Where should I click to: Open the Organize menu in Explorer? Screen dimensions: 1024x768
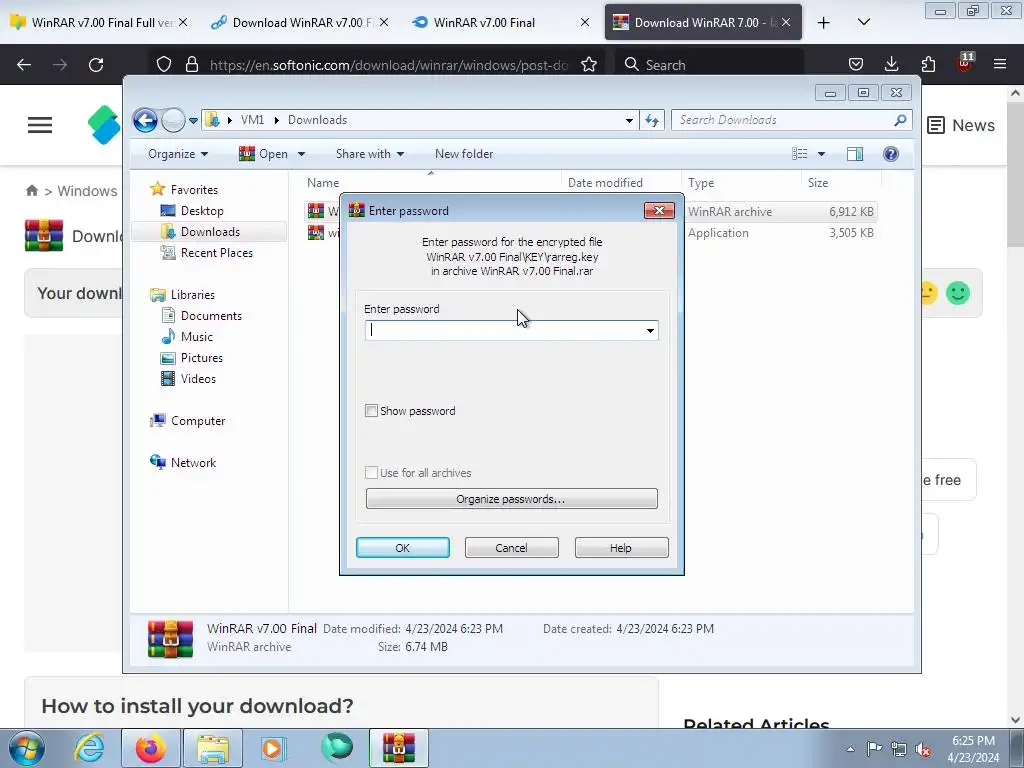coord(178,154)
